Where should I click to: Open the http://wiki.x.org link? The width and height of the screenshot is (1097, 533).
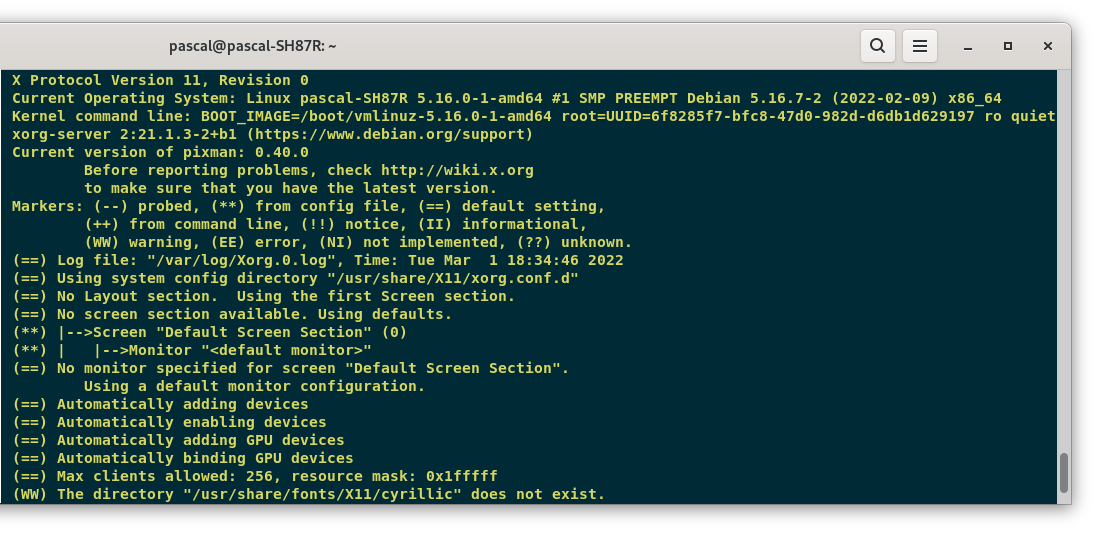458,170
